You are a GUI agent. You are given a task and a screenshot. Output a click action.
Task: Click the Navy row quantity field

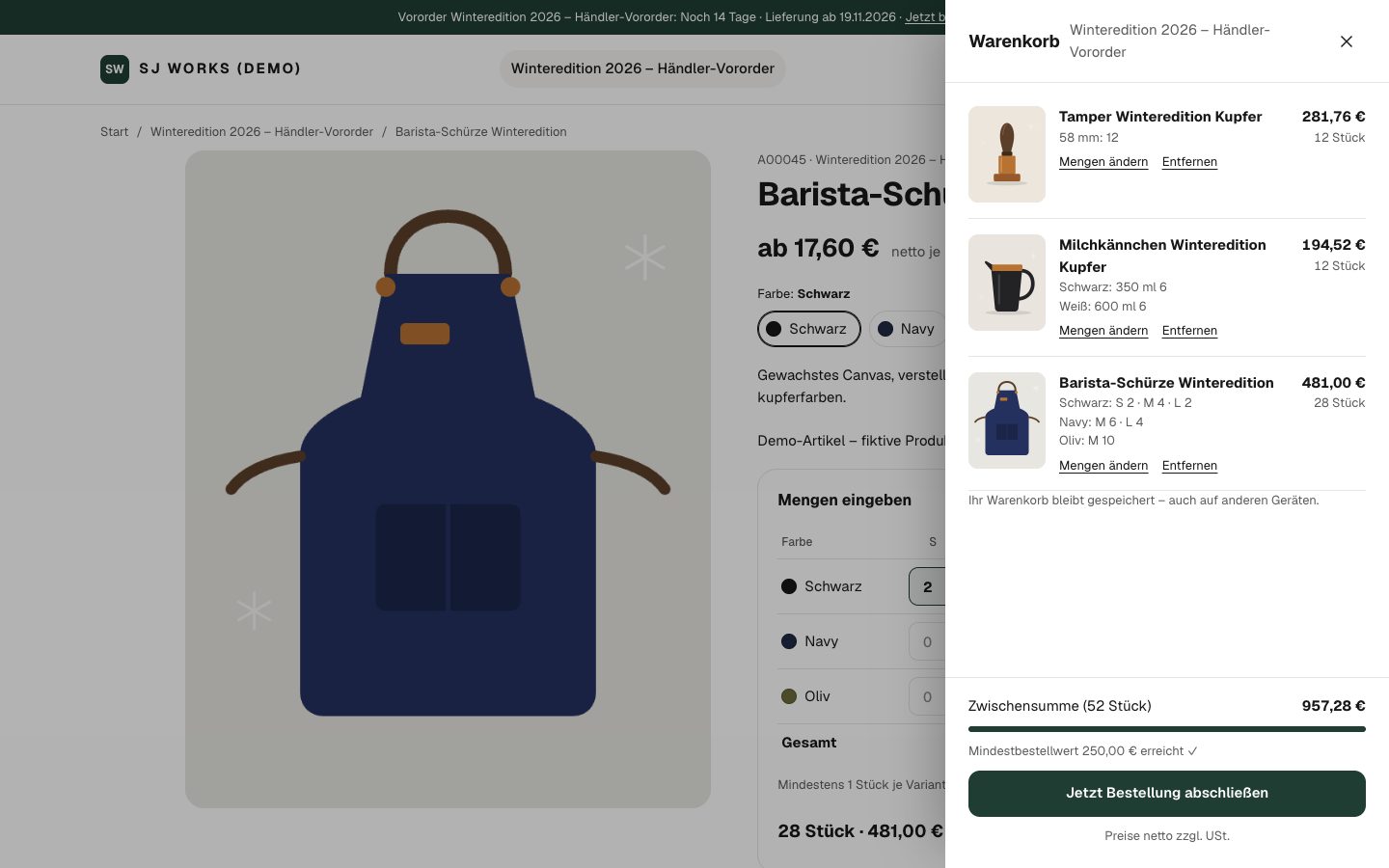tap(927, 641)
